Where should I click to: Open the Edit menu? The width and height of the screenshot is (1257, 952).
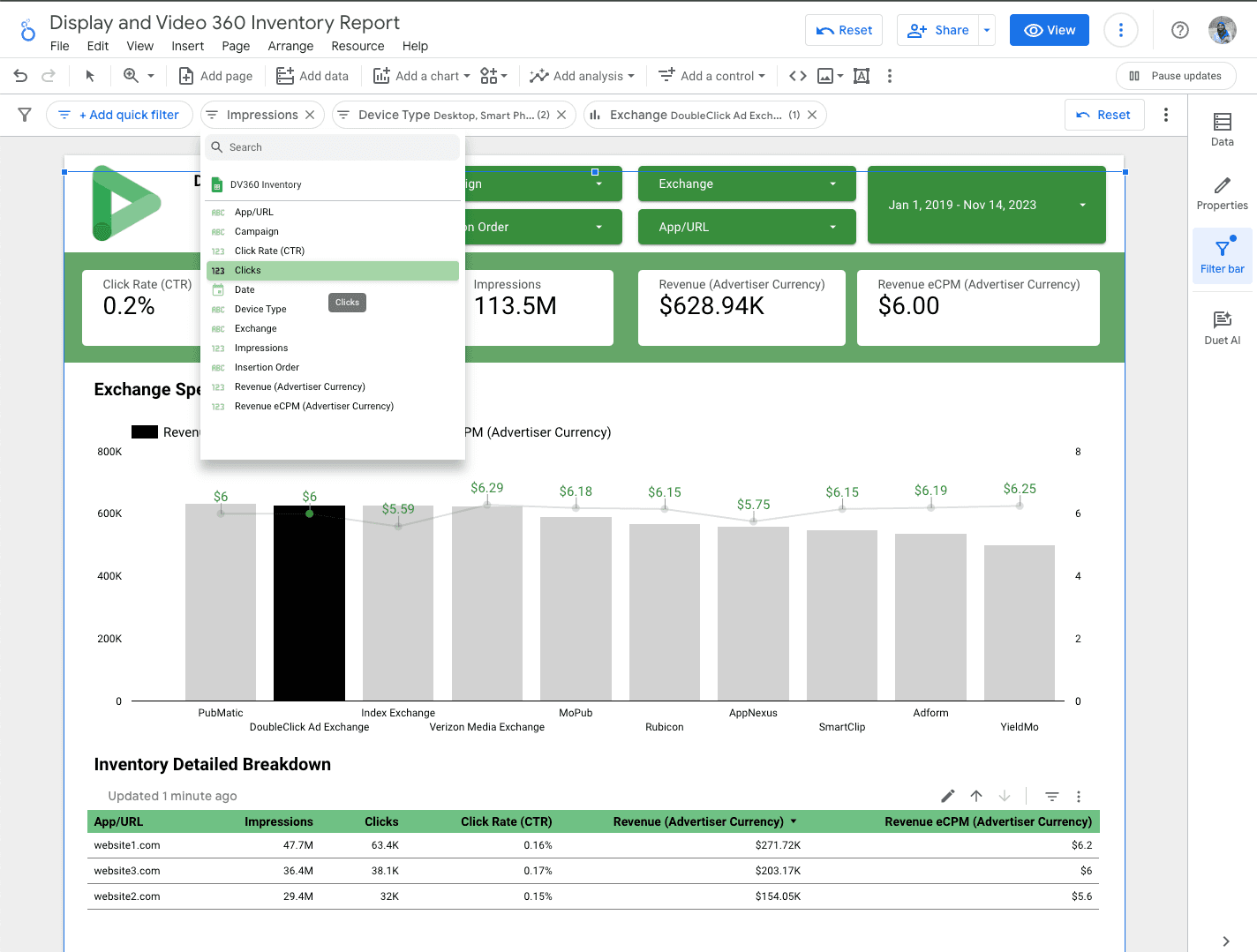point(98,46)
